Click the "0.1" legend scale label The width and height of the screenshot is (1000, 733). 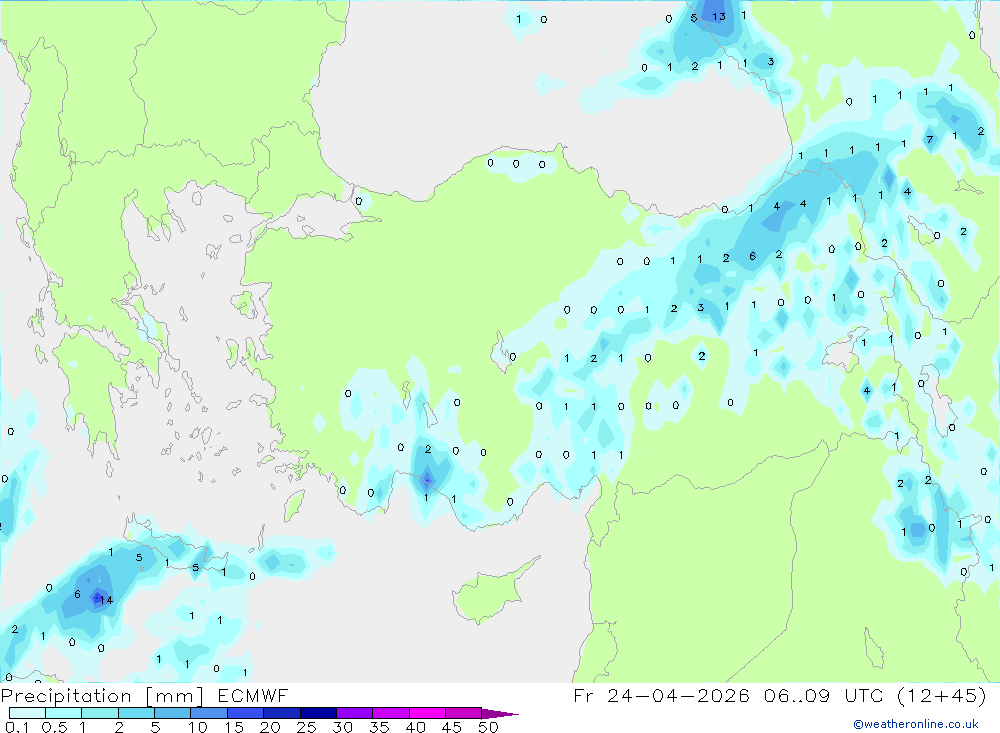coord(17,727)
